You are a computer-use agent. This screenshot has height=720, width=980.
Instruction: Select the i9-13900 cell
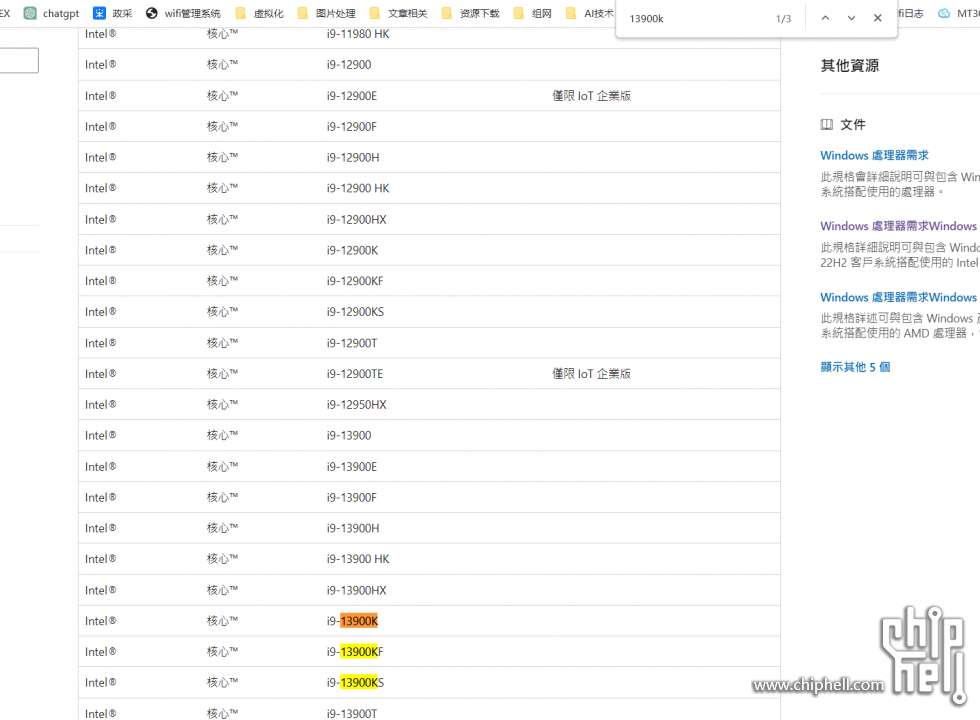click(349, 435)
